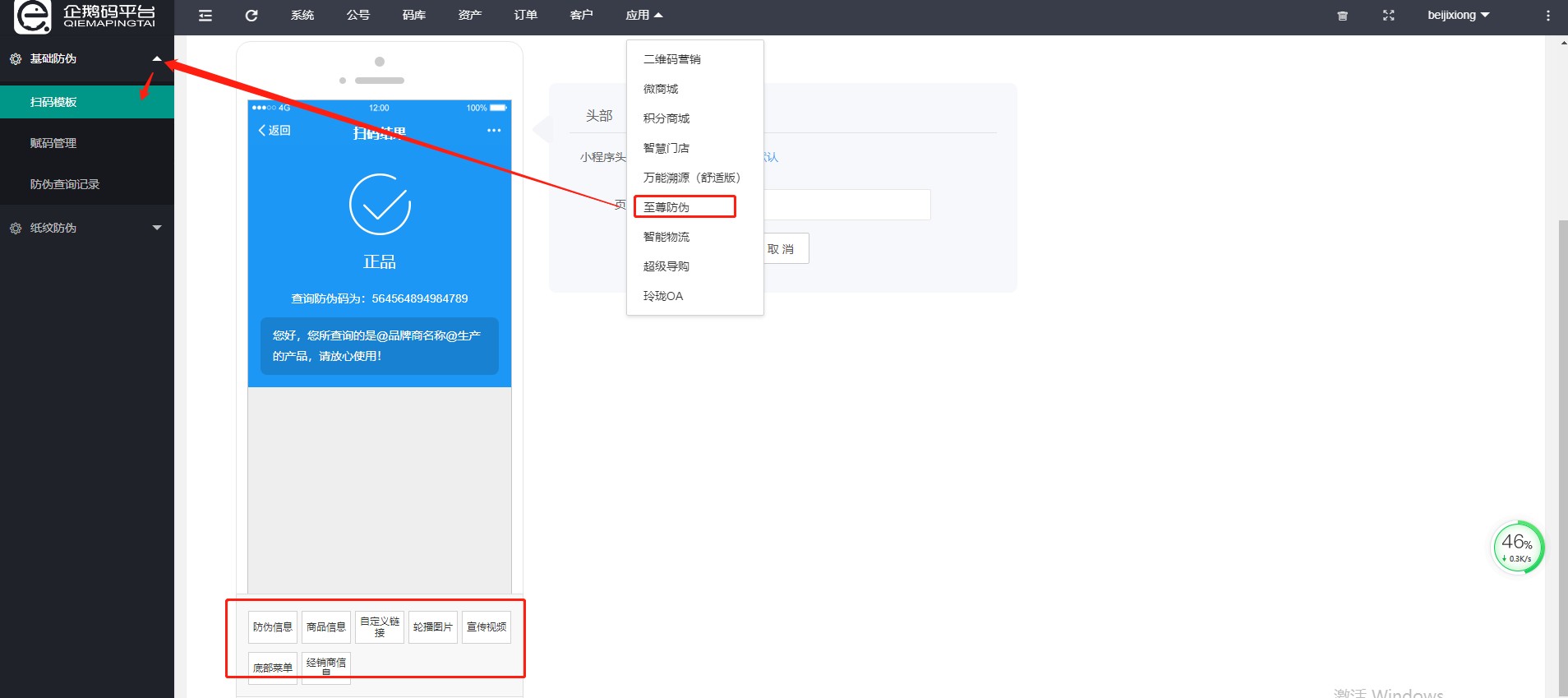Screen dimensions: 1568x698
Task: Select 智能物流 from the app menu
Action: click(x=695, y=237)
